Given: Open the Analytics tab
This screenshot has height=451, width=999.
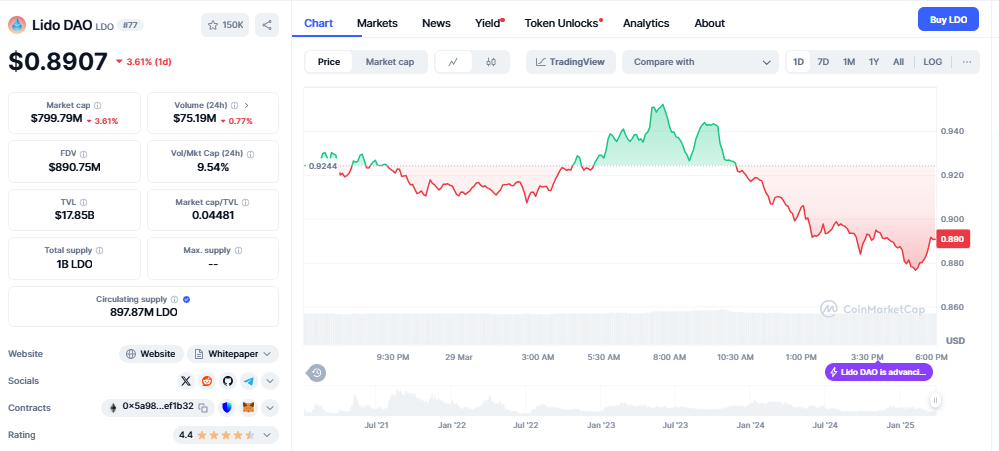Looking at the screenshot, I should [646, 23].
